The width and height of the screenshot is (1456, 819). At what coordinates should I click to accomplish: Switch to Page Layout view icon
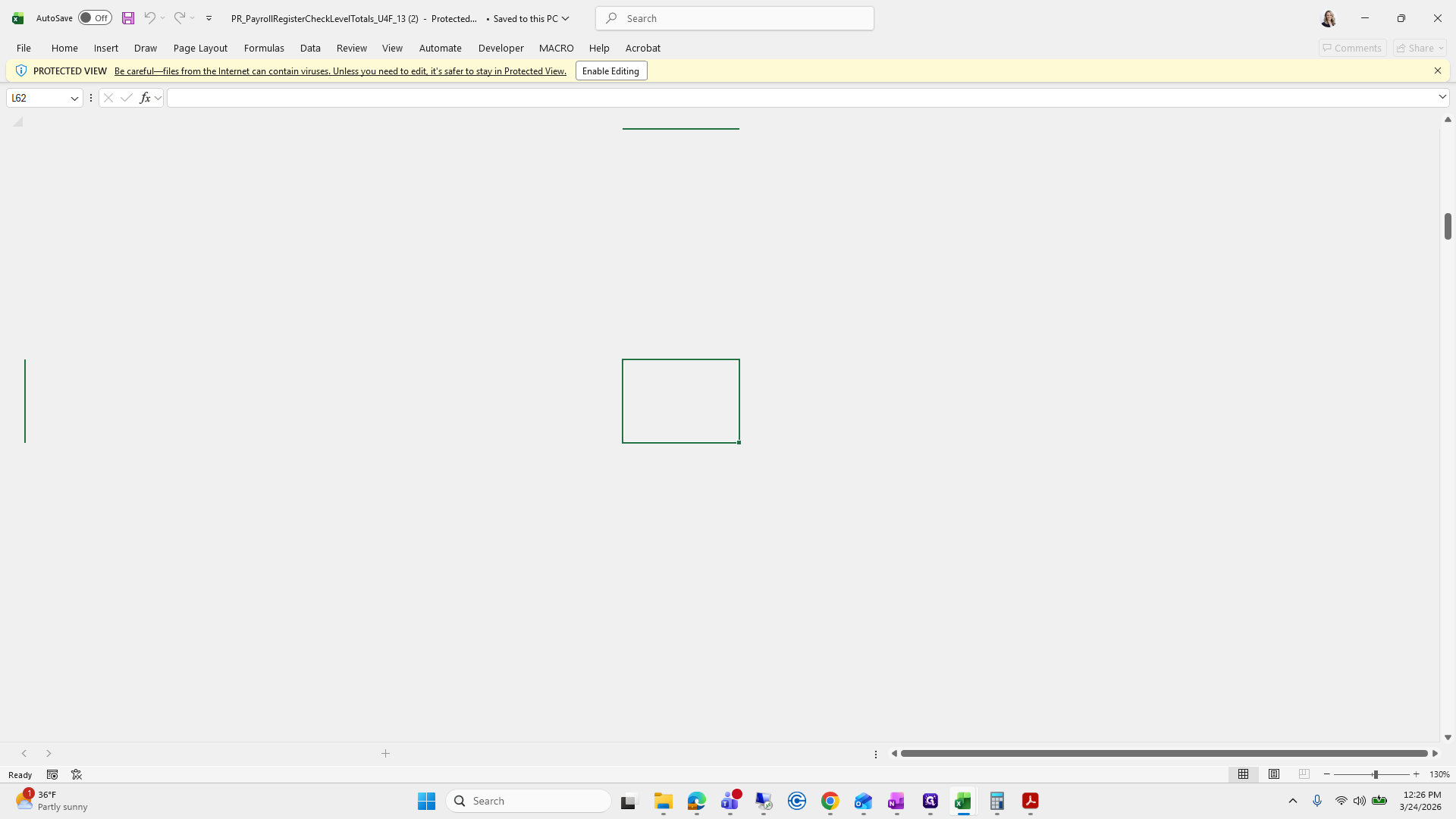tap(1274, 774)
